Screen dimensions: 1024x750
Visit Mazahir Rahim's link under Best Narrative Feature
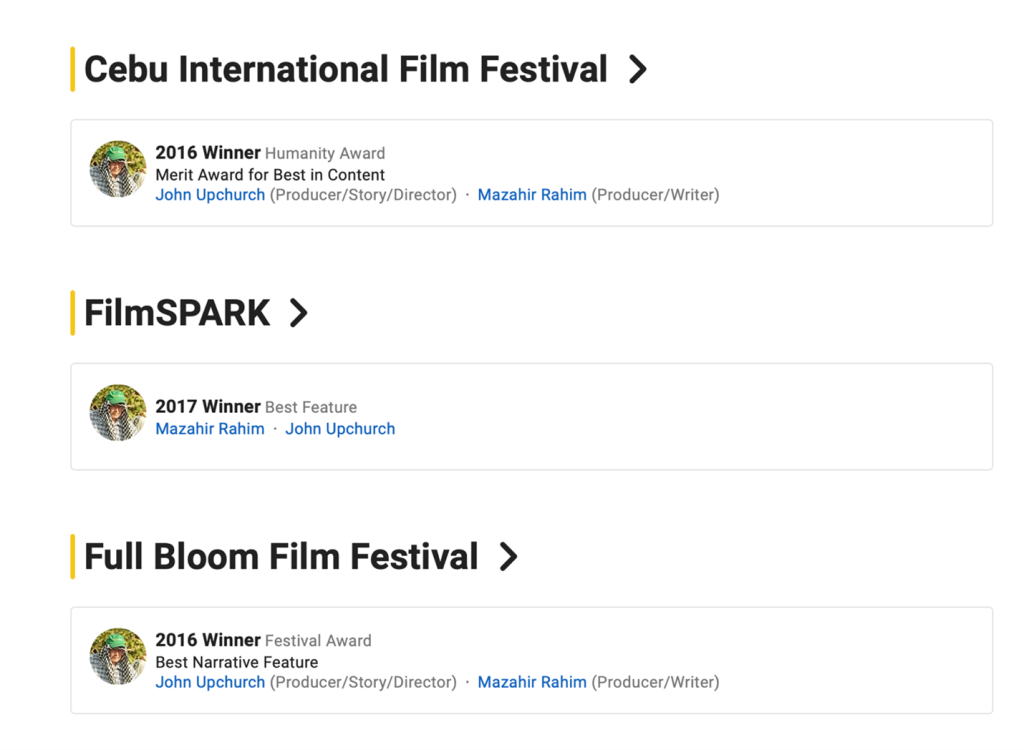pos(532,682)
